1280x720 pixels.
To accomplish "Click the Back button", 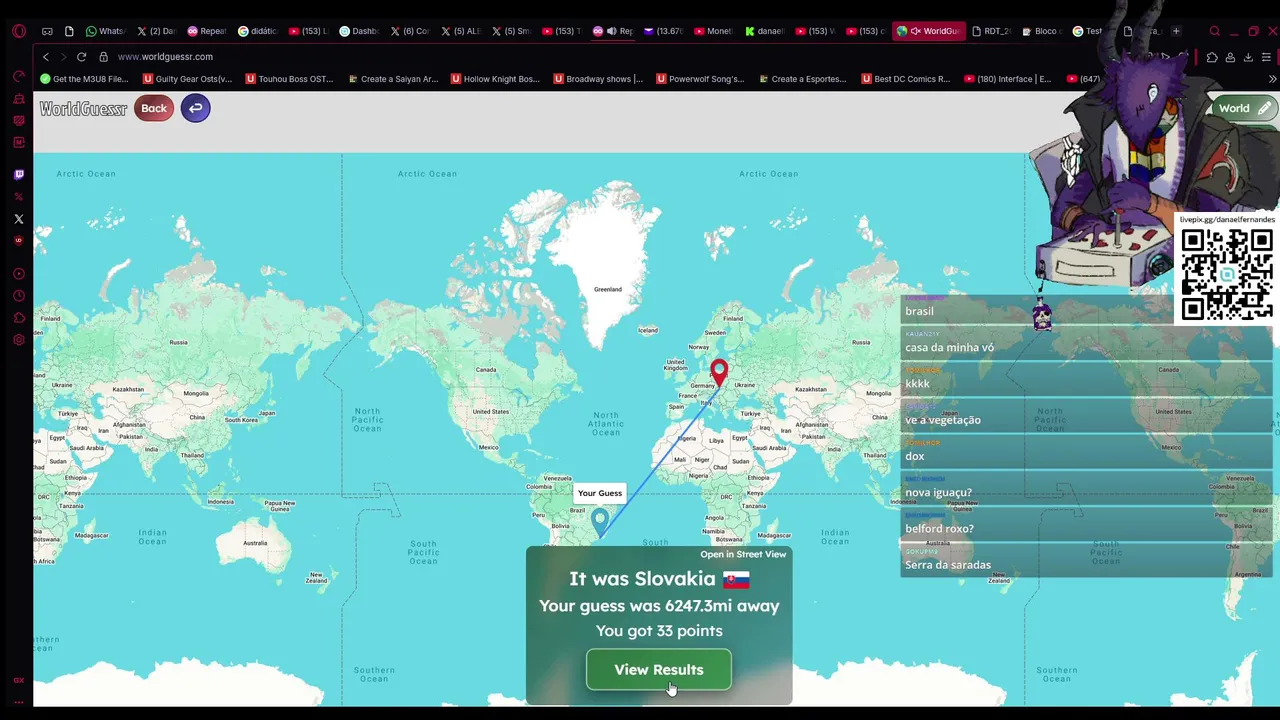I will [154, 108].
